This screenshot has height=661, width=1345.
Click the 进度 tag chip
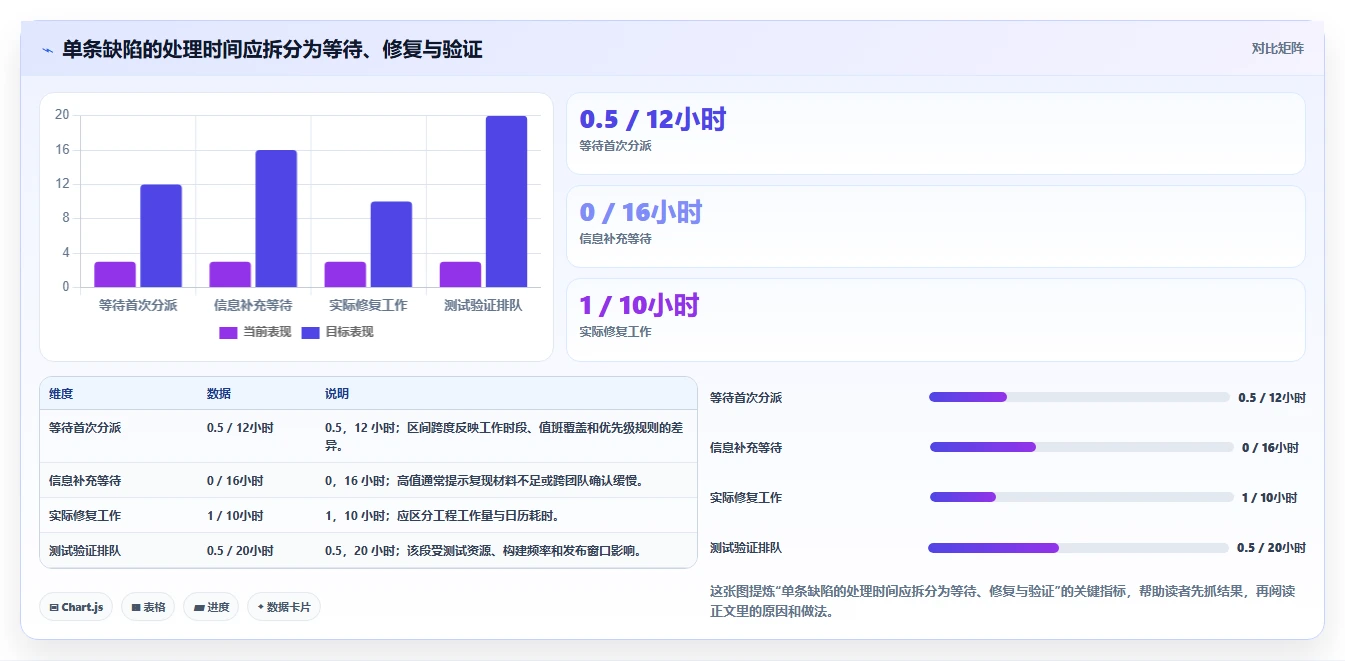[x=211, y=607]
